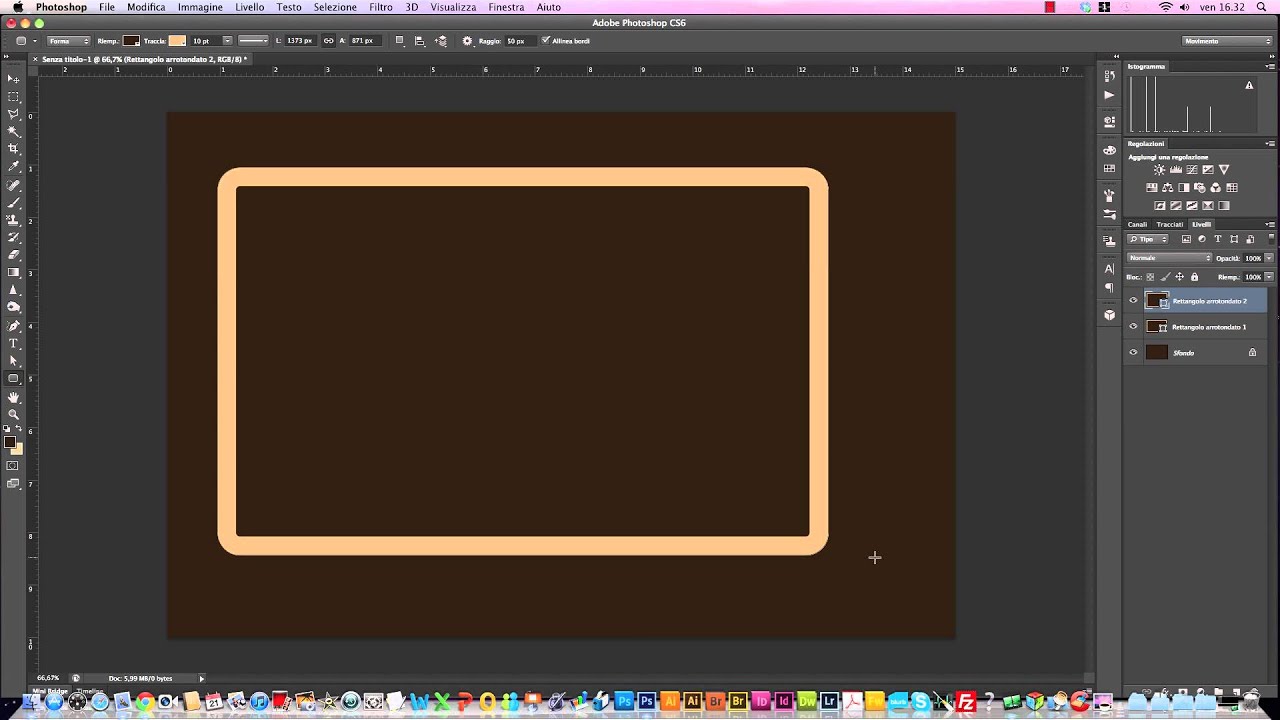
Task: Hide the Sfondo layer
Action: (x=1133, y=352)
